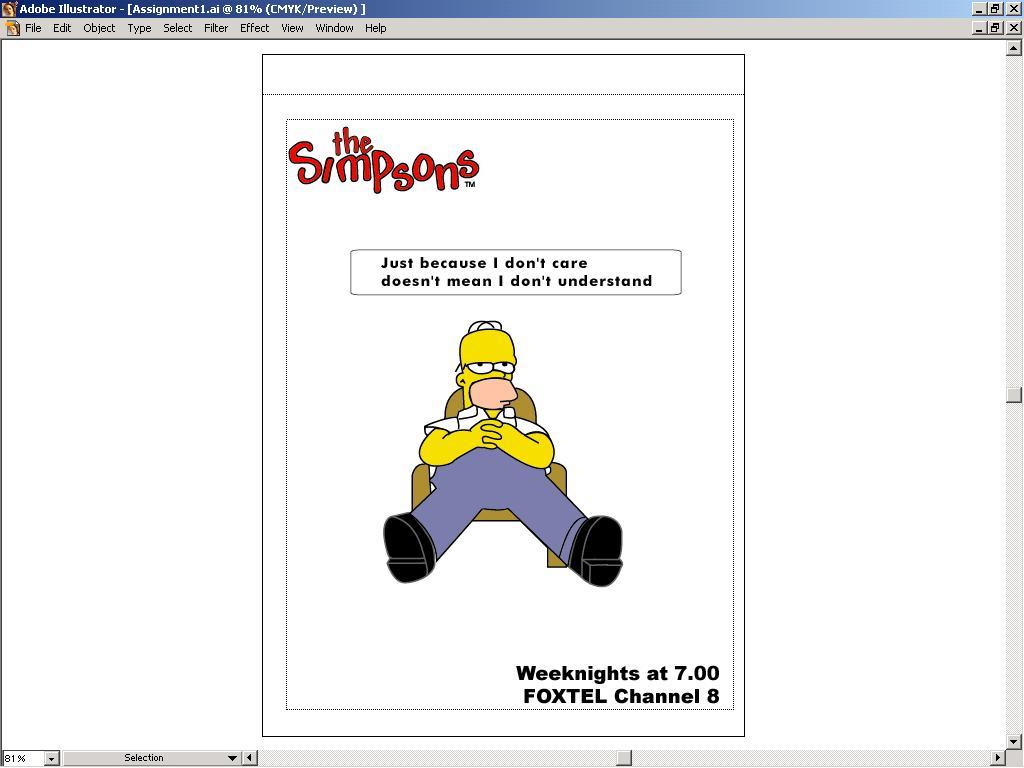Close the Assignment1.ai document window
The width and height of the screenshot is (1024, 768).
1014,28
